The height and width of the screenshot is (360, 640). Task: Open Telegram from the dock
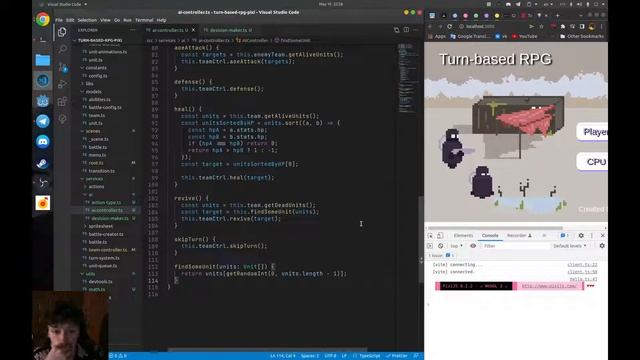[43, 121]
